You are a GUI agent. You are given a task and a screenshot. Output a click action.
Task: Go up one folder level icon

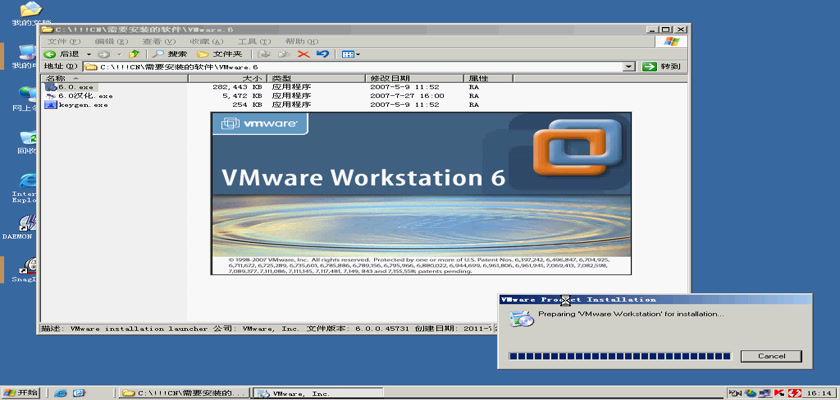point(134,54)
